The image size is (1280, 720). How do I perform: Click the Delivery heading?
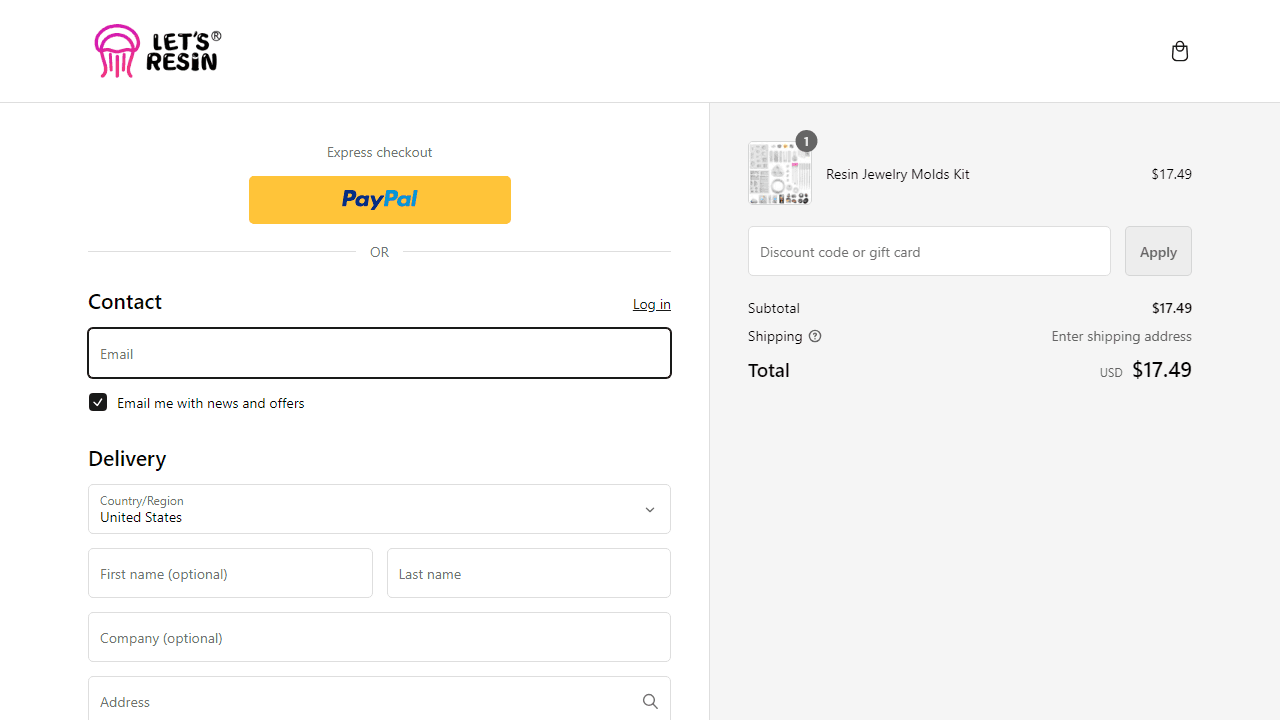click(127, 459)
